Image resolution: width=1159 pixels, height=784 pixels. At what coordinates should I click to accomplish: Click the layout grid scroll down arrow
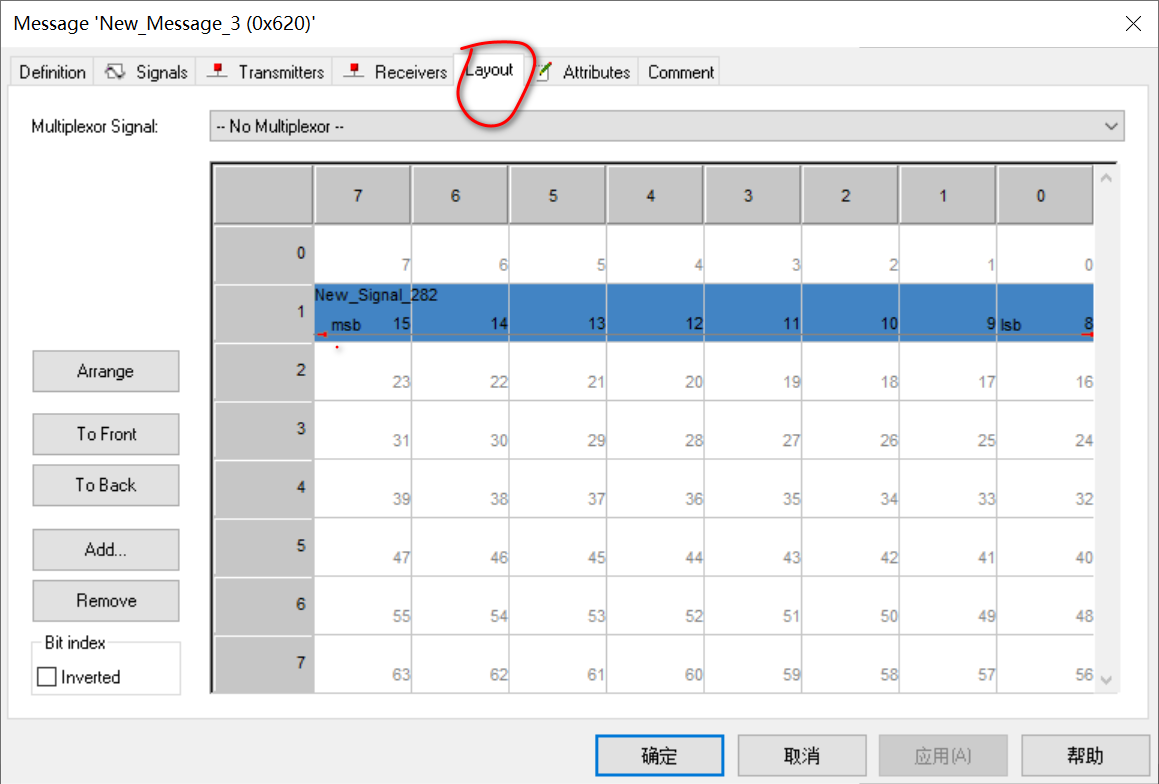click(1106, 680)
